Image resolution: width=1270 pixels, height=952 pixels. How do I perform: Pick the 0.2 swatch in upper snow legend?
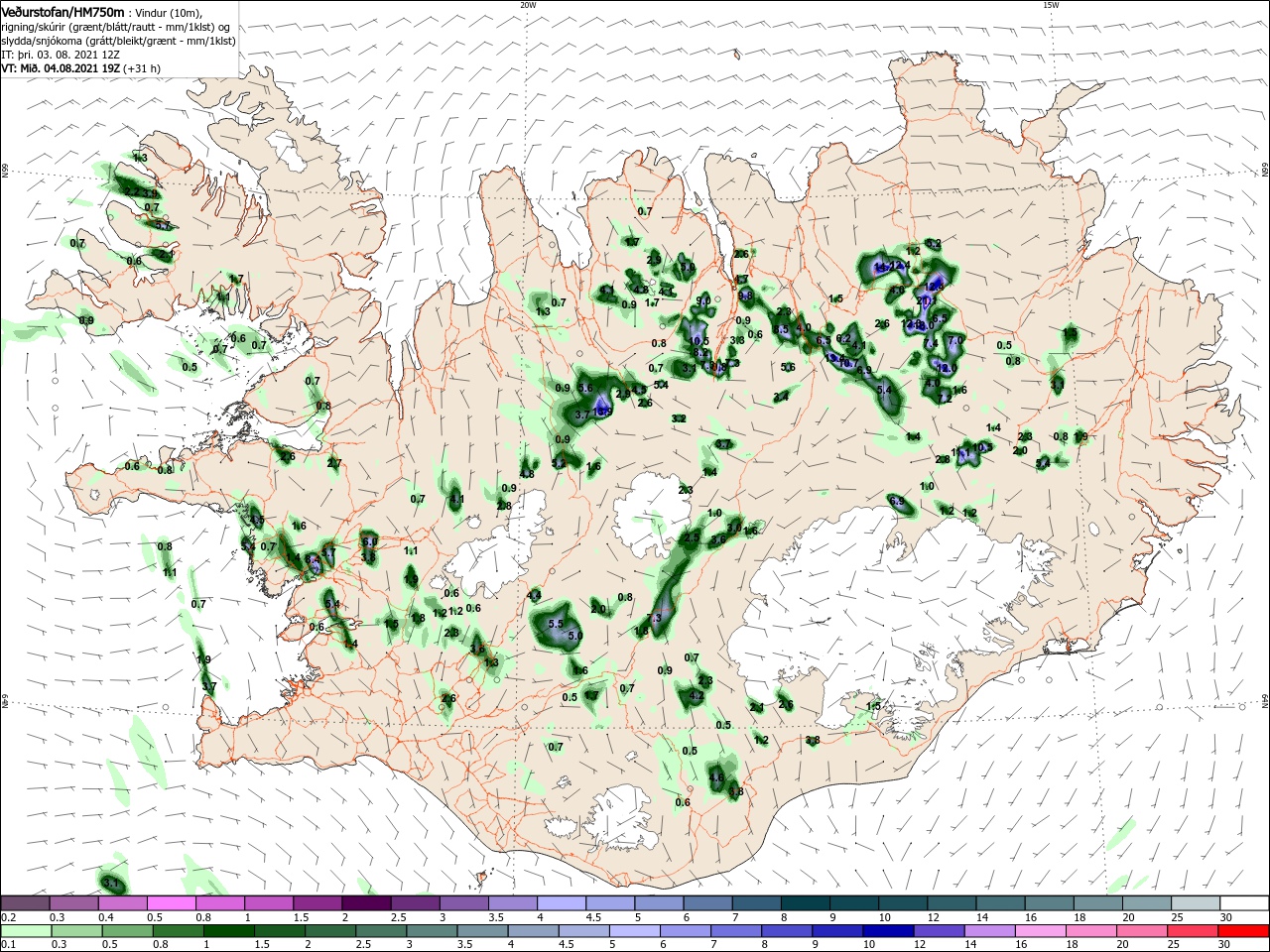click(x=25, y=903)
